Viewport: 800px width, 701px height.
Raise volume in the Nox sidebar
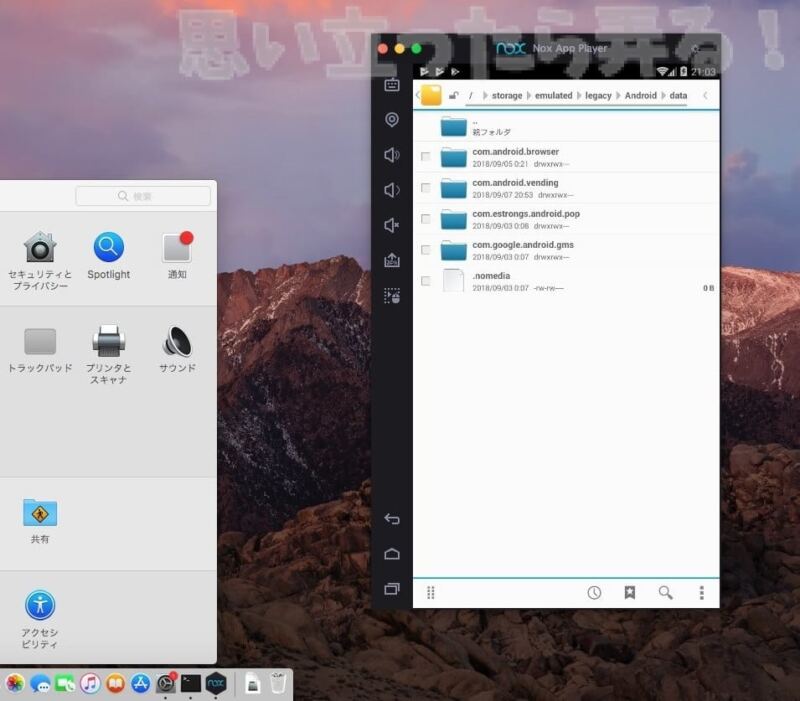coord(392,155)
